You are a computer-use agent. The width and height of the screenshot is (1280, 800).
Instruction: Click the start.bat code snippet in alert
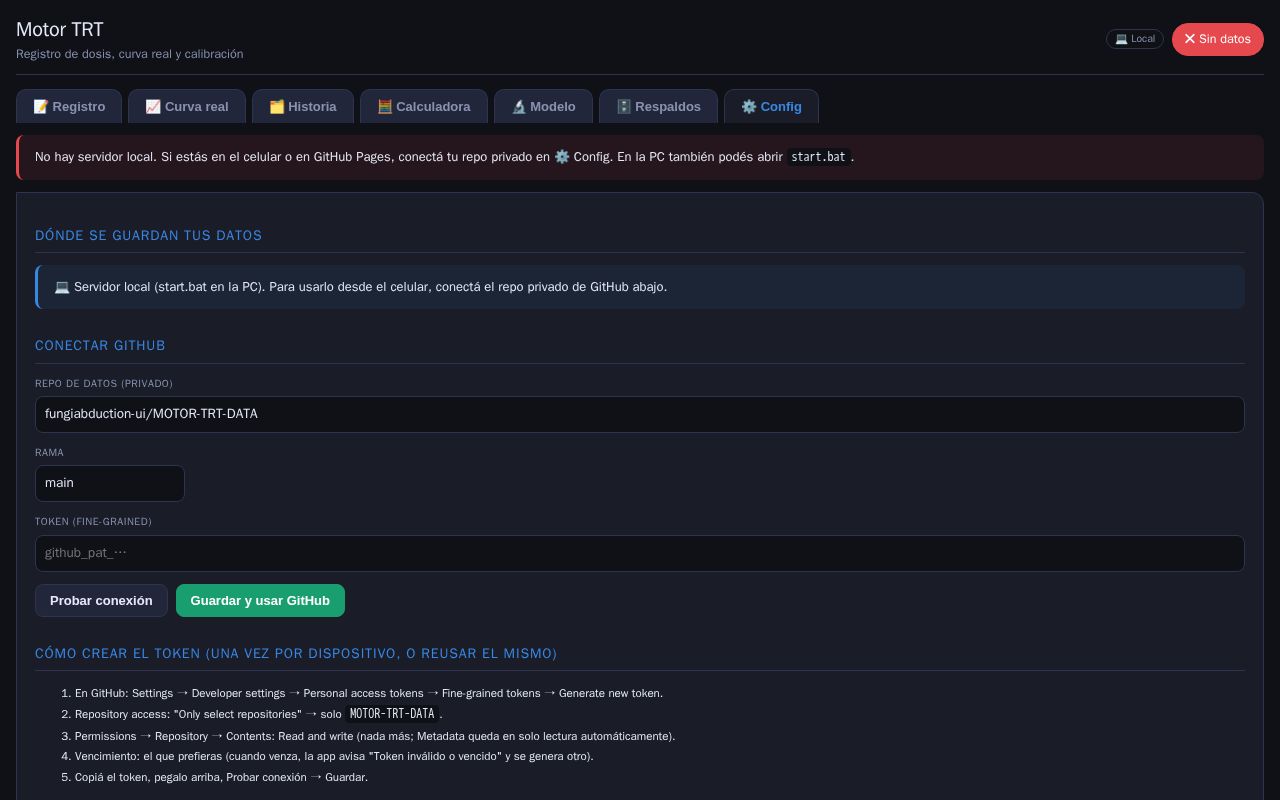tap(819, 157)
